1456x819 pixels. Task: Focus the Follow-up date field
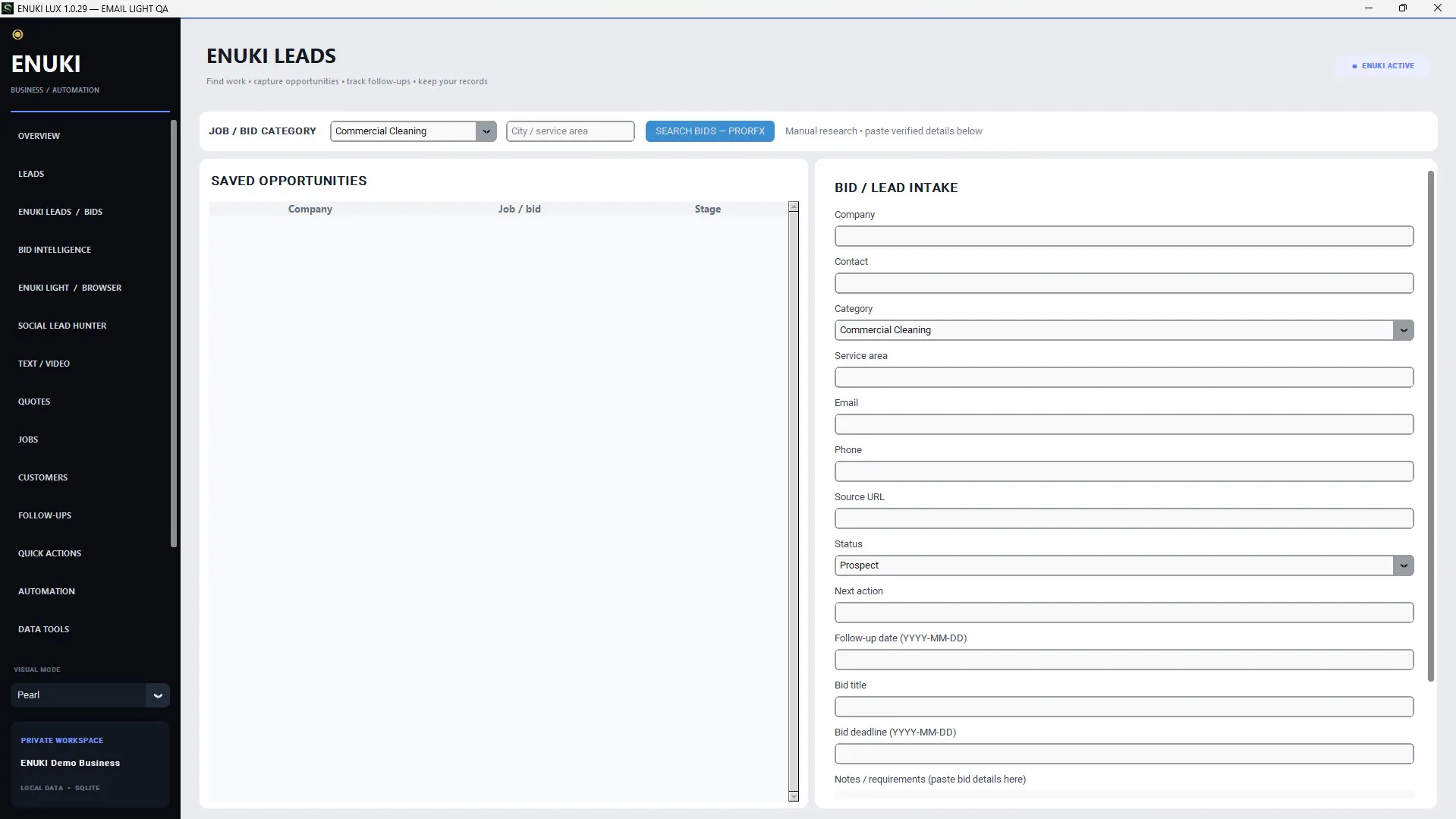(x=1124, y=660)
